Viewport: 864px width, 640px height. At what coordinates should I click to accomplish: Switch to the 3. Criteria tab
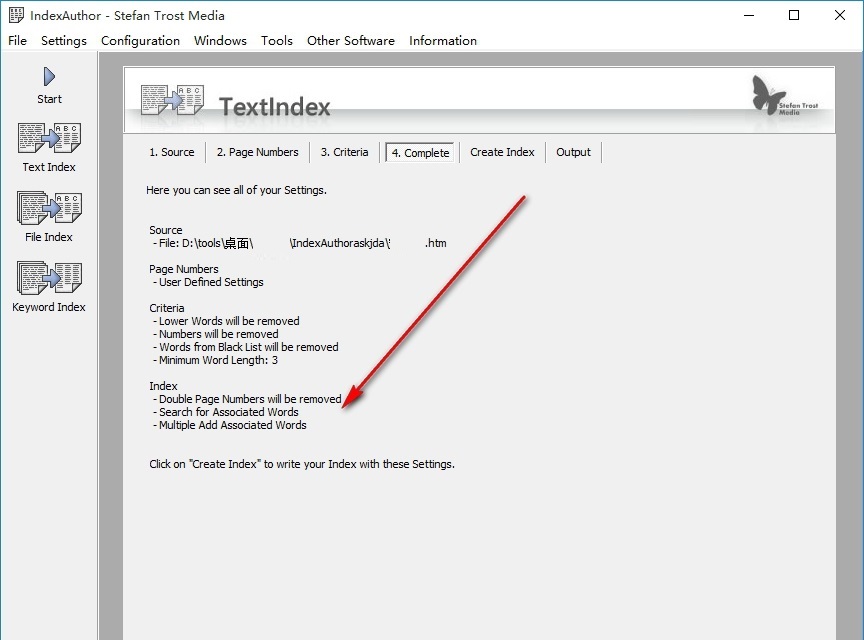point(344,152)
